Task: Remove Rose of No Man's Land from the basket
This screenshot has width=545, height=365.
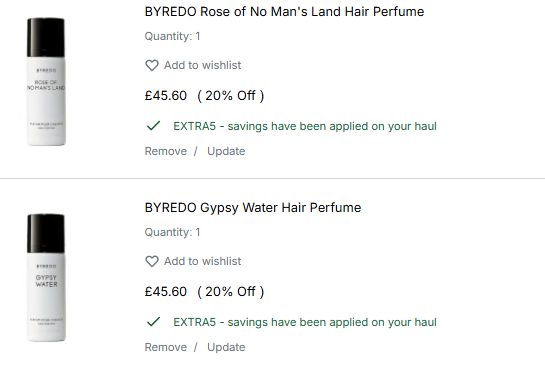Action: pos(166,151)
